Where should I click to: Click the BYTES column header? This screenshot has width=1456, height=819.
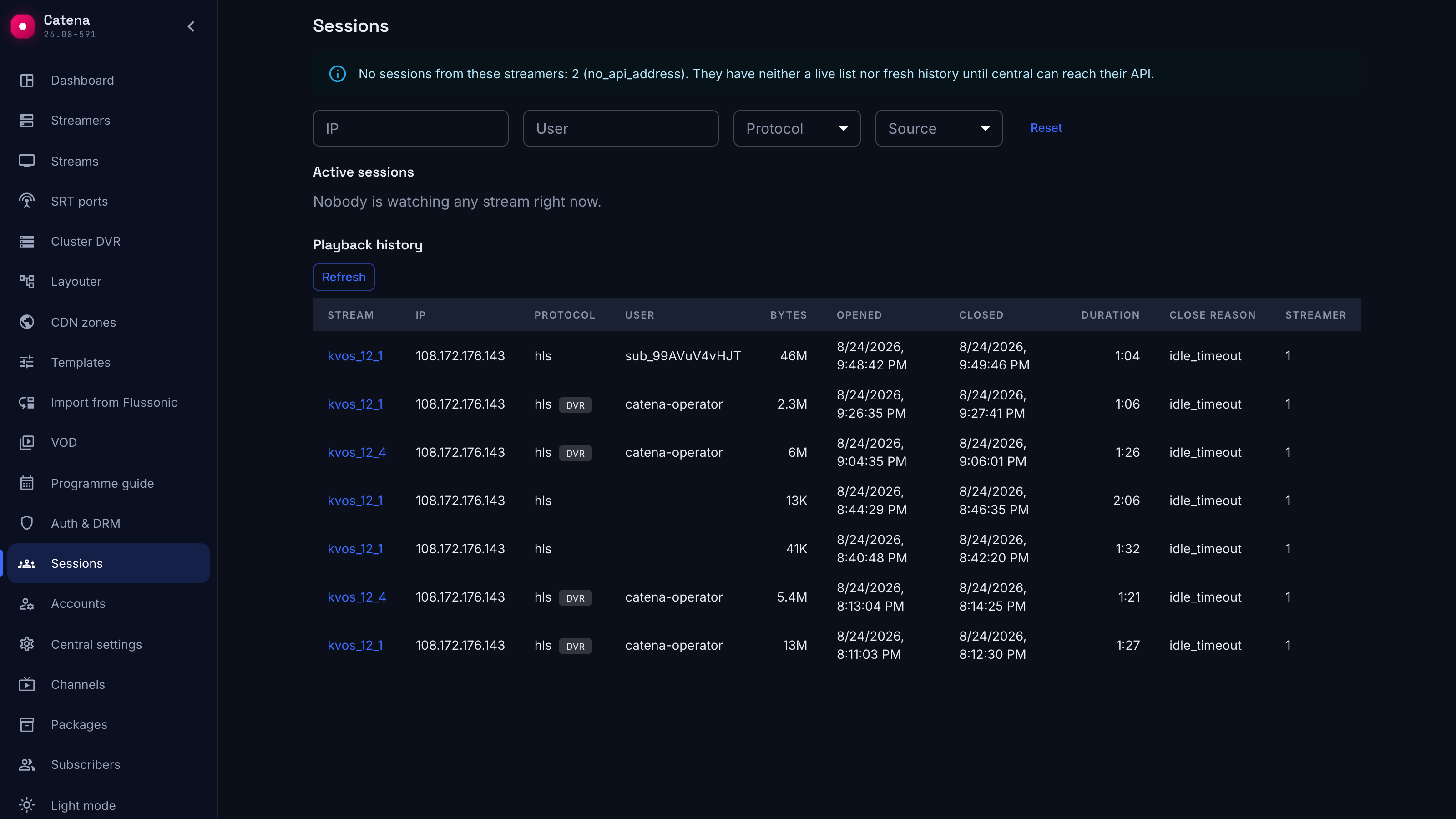(x=789, y=315)
